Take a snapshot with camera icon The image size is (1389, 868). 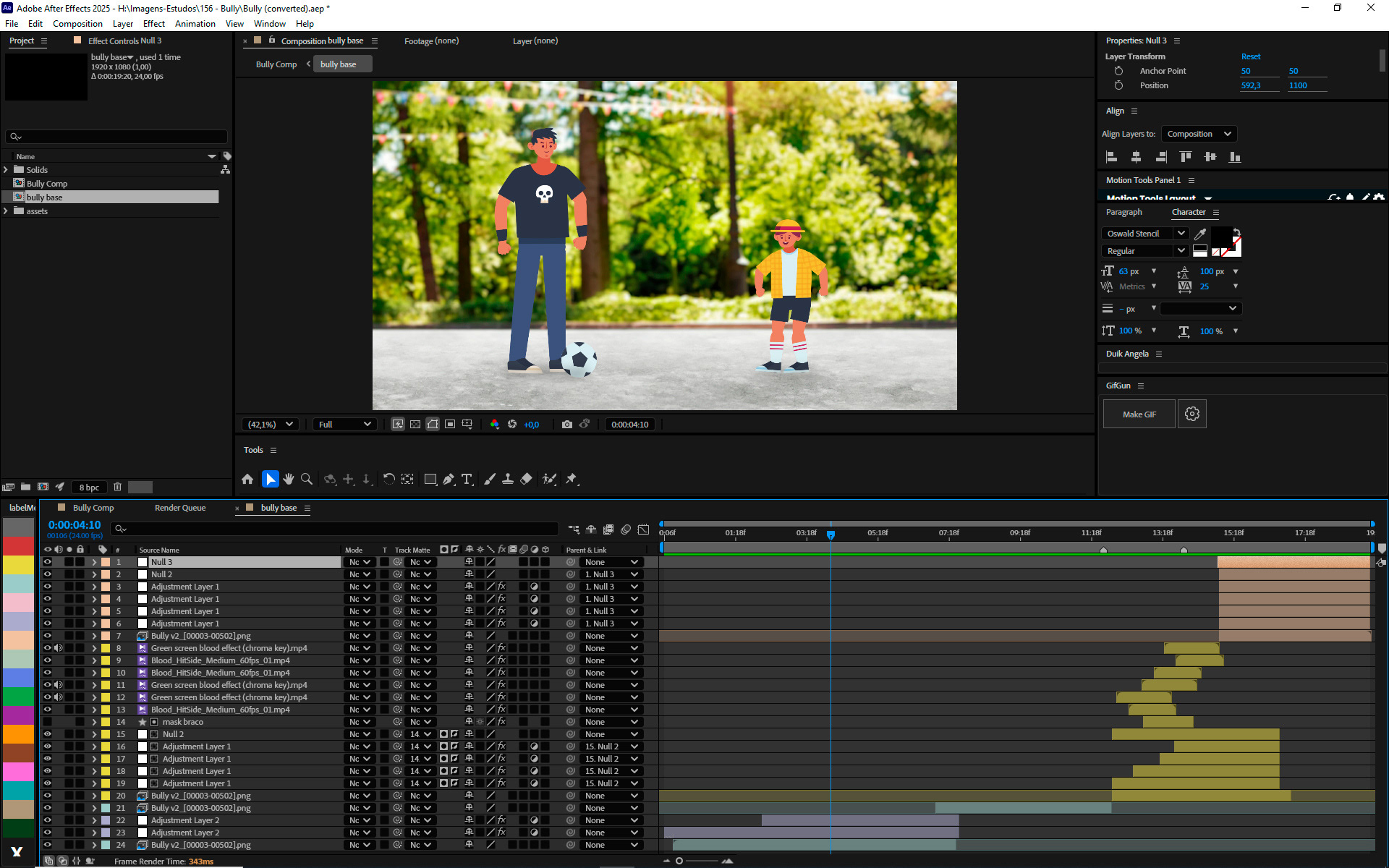[x=566, y=425]
